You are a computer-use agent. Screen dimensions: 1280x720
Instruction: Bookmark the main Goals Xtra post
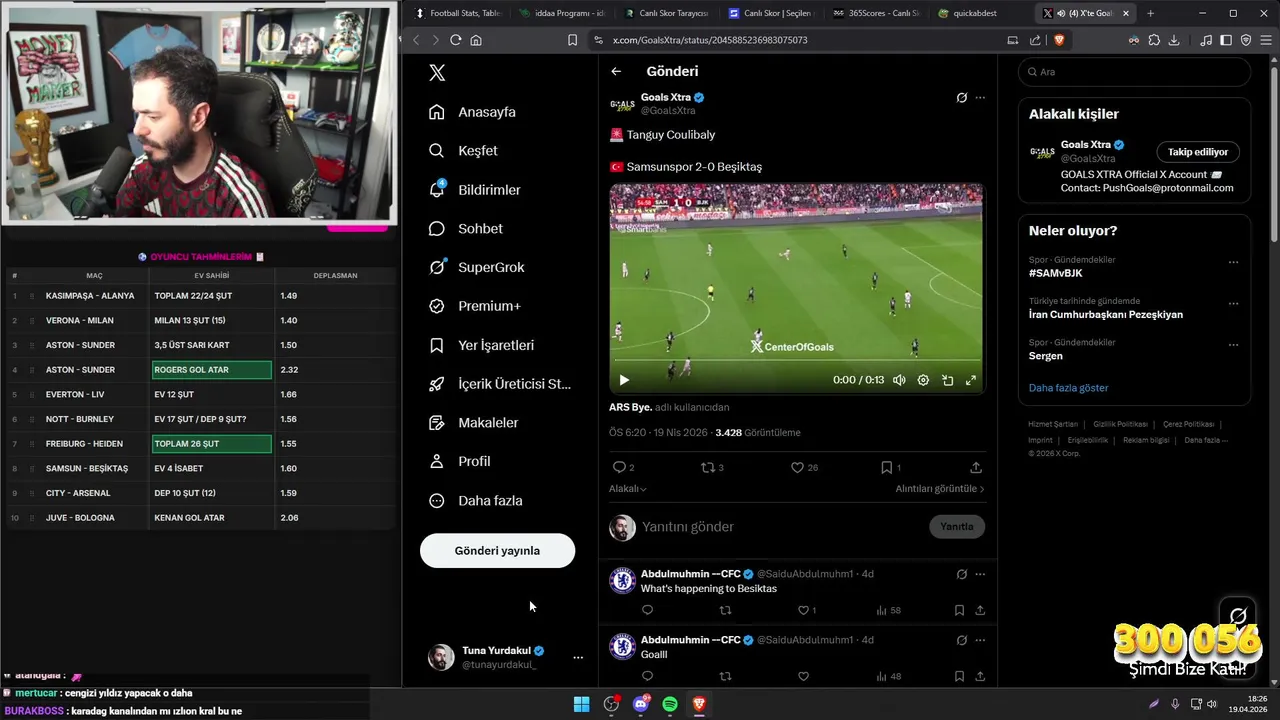coord(890,467)
